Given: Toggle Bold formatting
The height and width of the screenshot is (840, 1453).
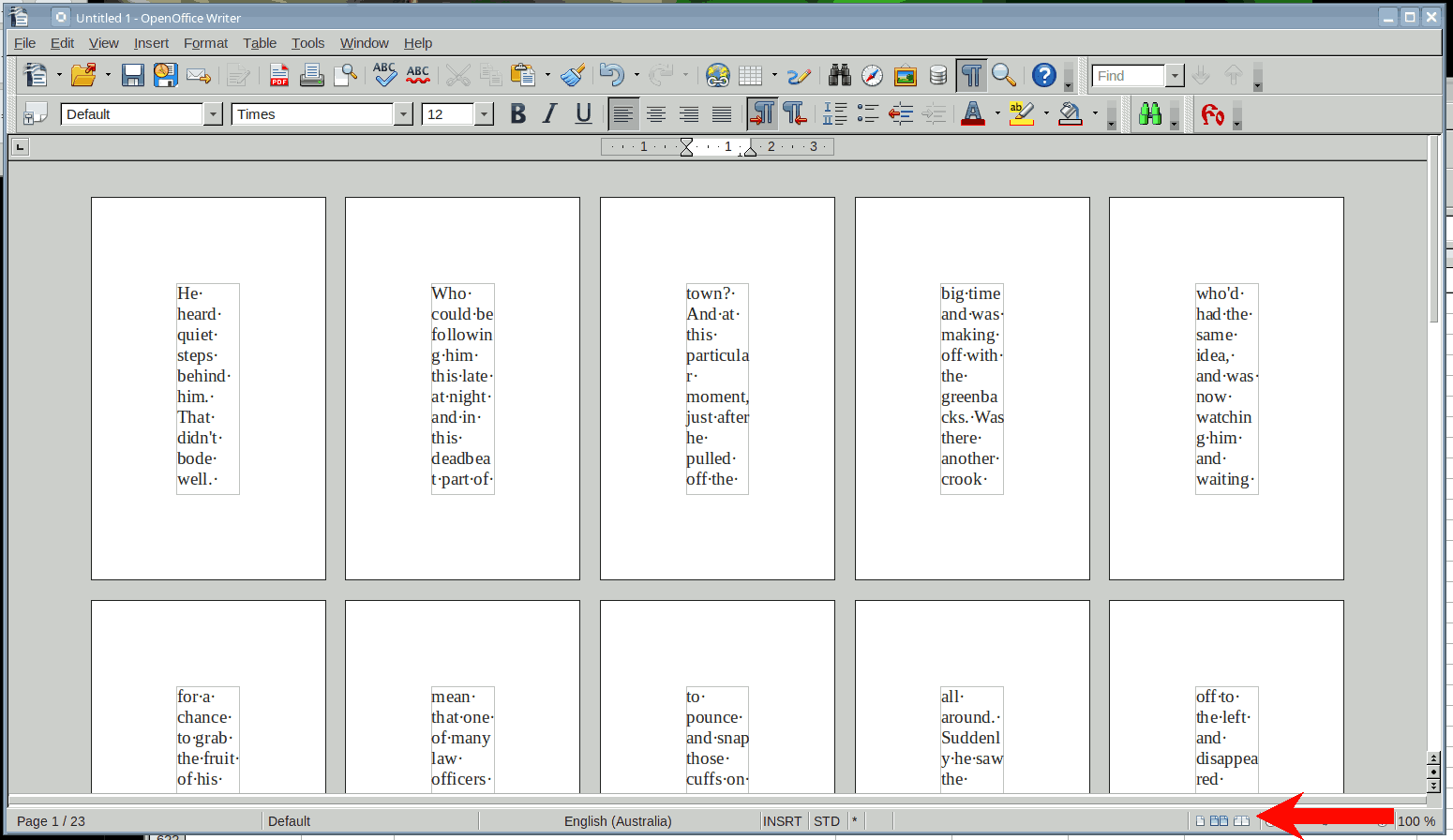Looking at the screenshot, I should 517,113.
